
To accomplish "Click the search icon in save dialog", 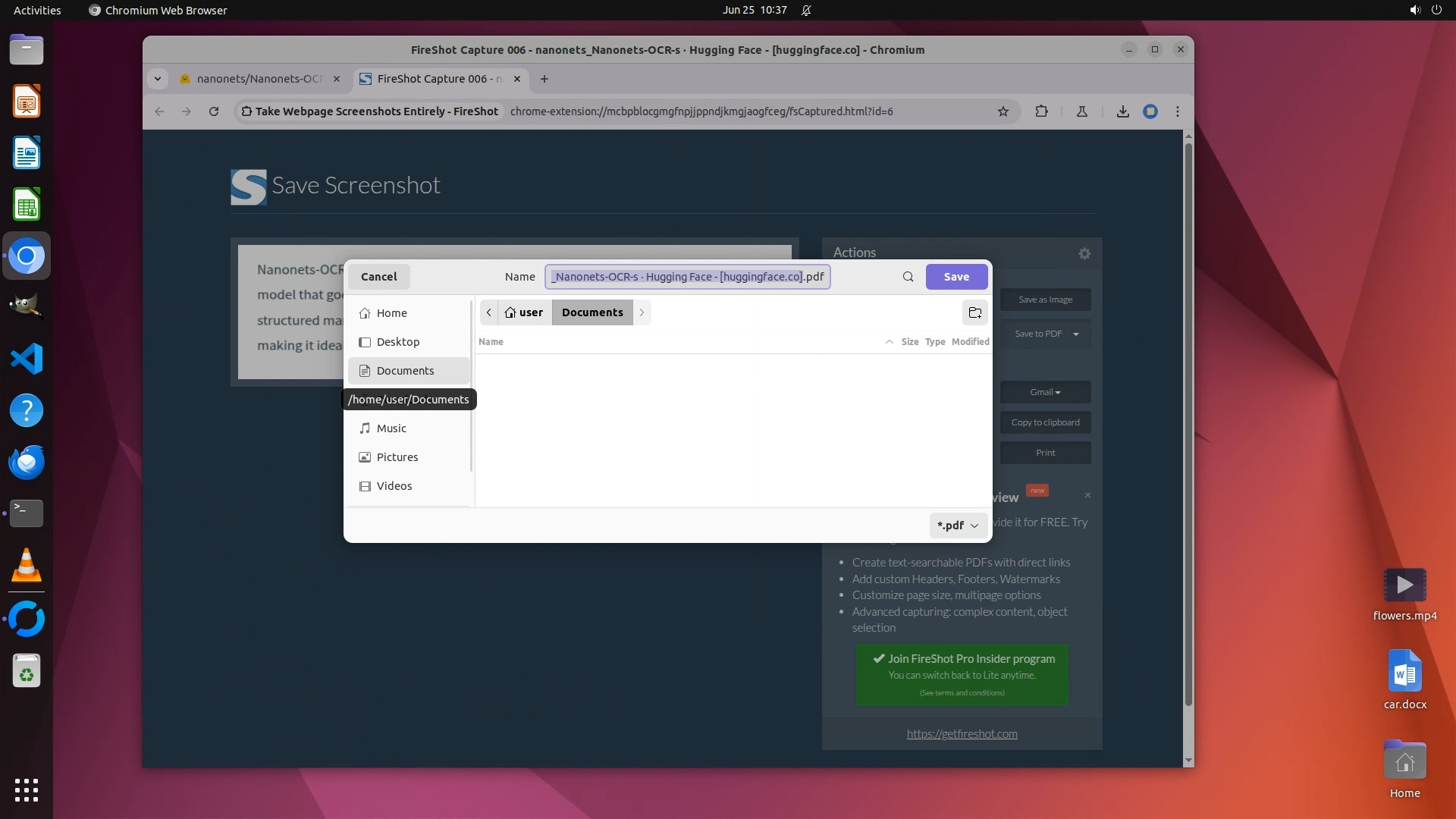I will 908,277.
